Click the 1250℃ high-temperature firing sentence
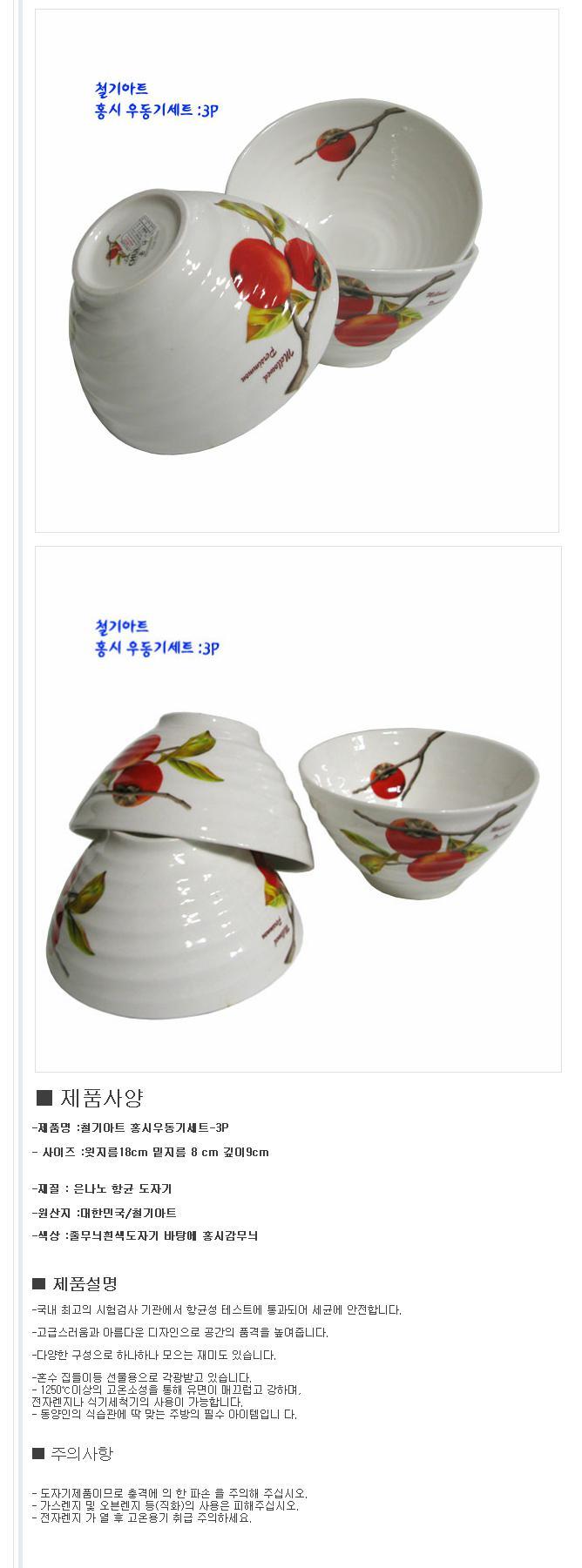This screenshot has width=582, height=1568. coord(166,1390)
